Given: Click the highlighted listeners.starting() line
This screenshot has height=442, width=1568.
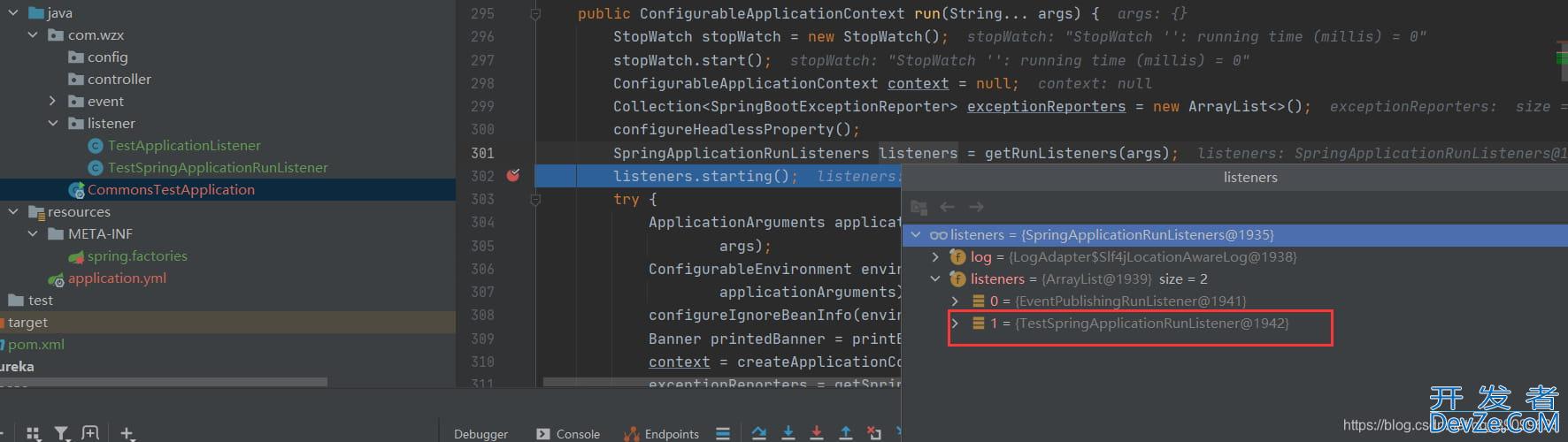Looking at the screenshot, I should (705, 176).
